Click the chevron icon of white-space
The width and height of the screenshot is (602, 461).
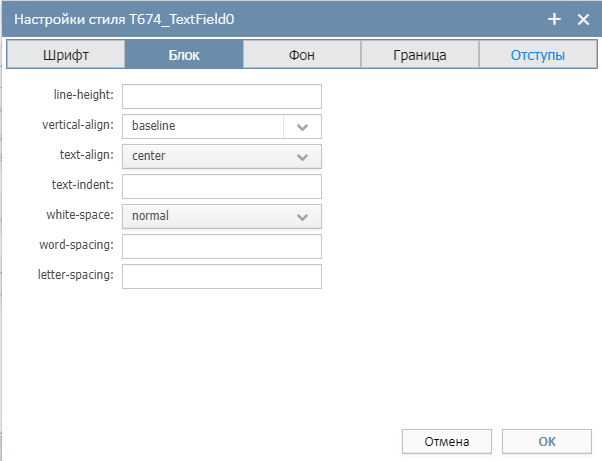pos(303,217)
